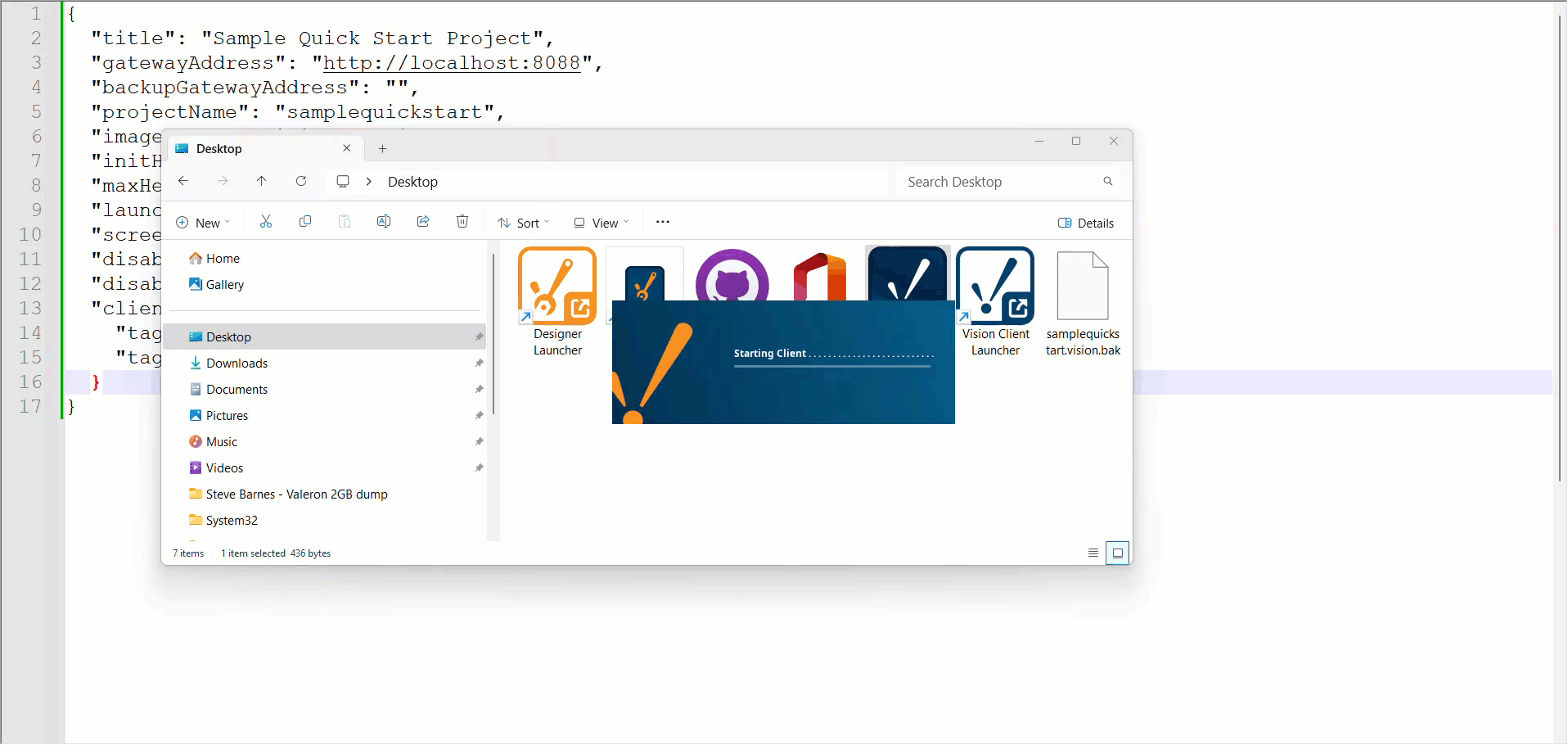The width and height of the screenshot is (1568, 745).
Task: Go up one folder level
Action: coord(262,182)
